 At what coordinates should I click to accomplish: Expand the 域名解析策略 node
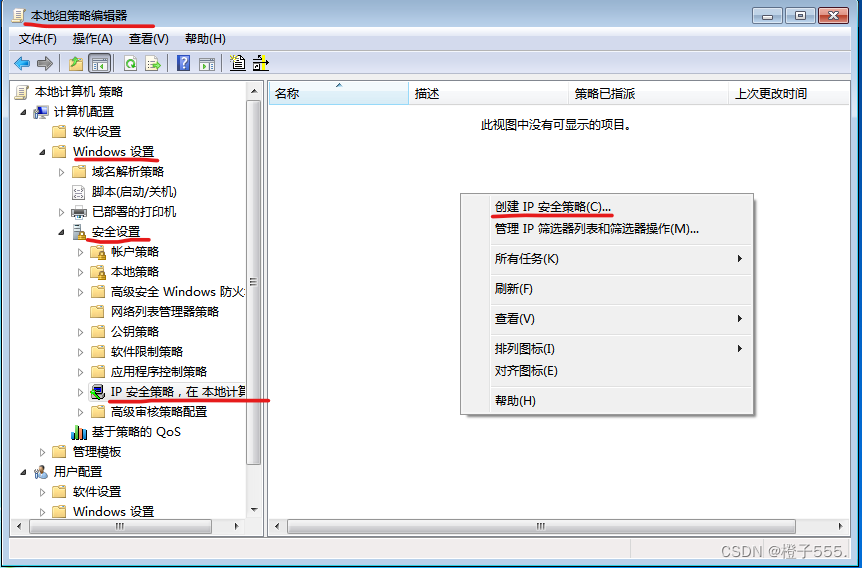click(x=62, y=172)
